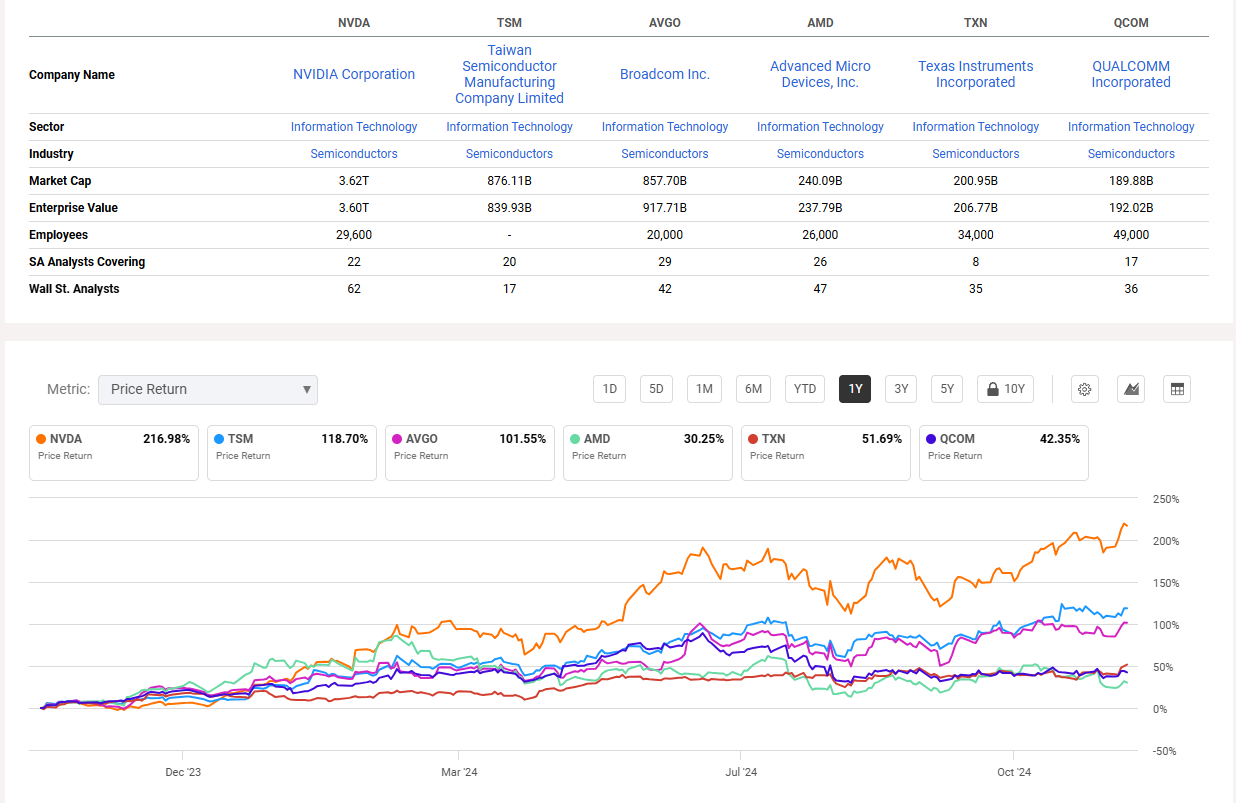Screen dimensions: 1236x803
Task: Click the Enterprise Value row label
Action: pos(73,208)
